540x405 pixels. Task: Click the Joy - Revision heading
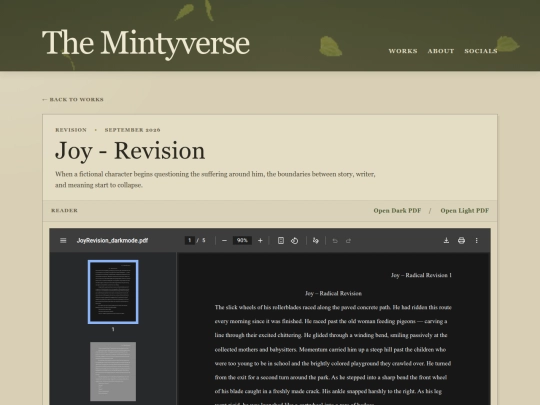[x=130, y=151]
